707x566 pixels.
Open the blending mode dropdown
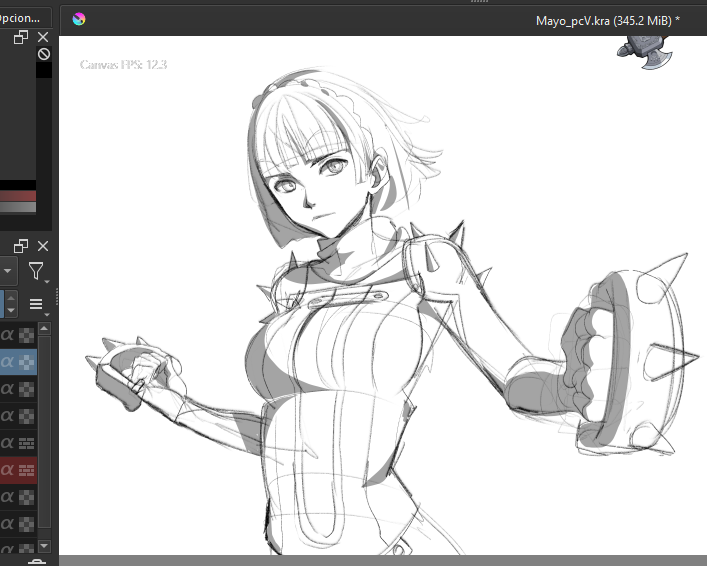pyautogui.click(x=8, y=271)
